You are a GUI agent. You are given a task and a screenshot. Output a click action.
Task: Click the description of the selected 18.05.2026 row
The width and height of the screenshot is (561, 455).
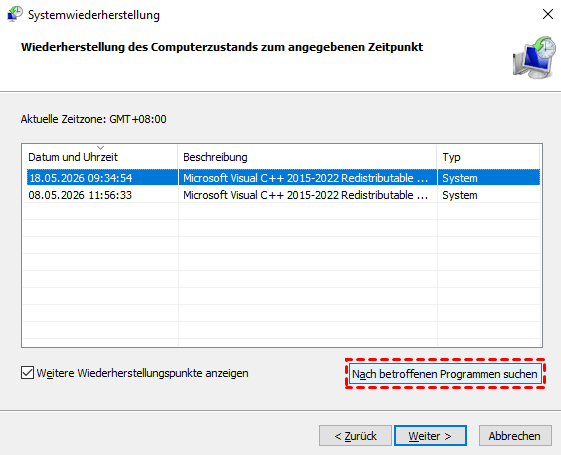click(x=306, y=178)
